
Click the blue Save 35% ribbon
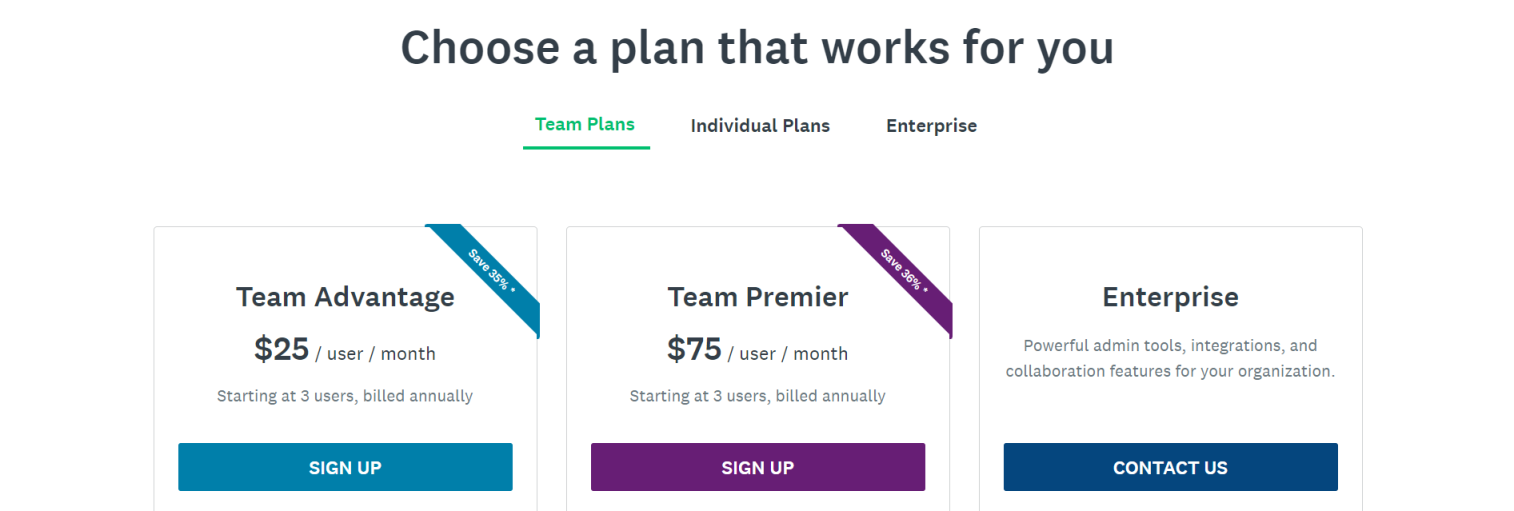tap(491, 271)
